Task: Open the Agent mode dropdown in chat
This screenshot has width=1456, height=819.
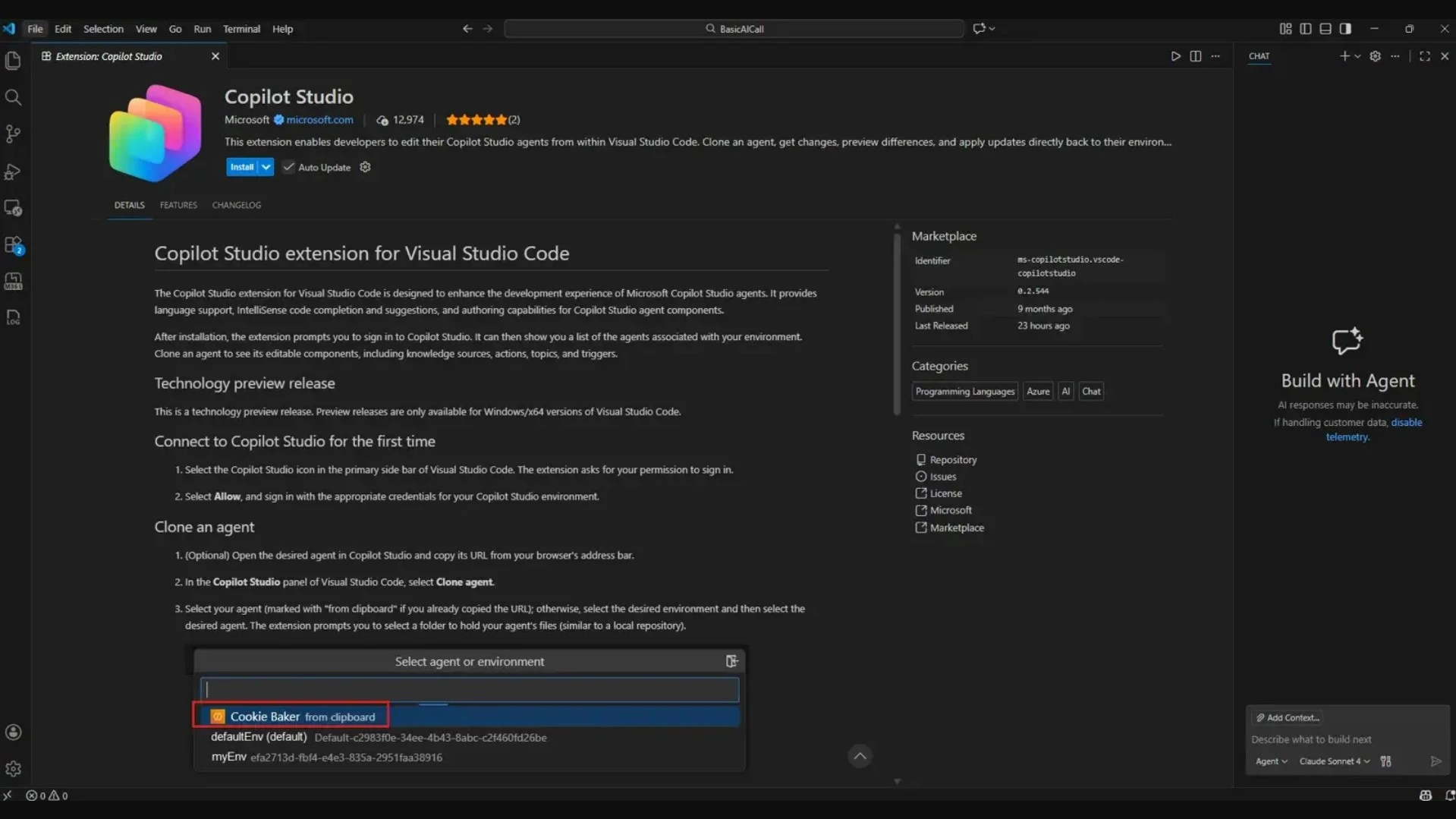Action: point(1271,761)
